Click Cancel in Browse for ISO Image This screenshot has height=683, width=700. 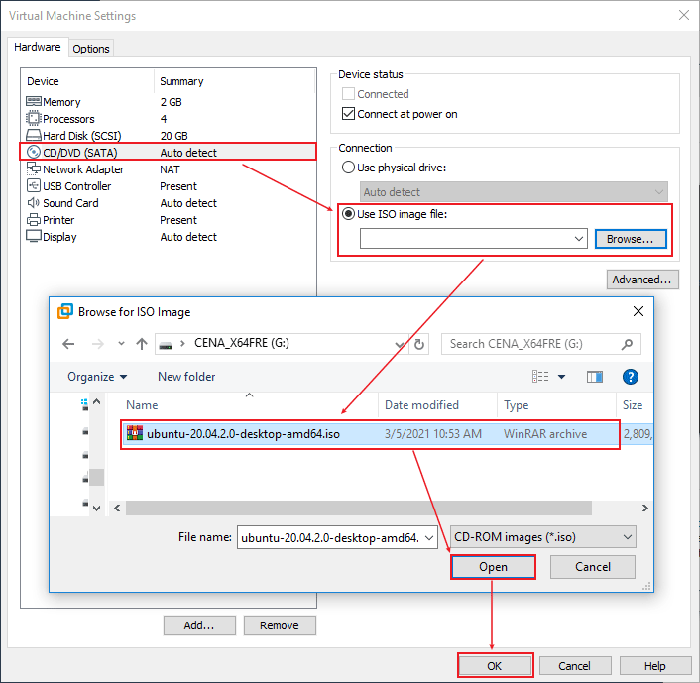click(592, 567)
